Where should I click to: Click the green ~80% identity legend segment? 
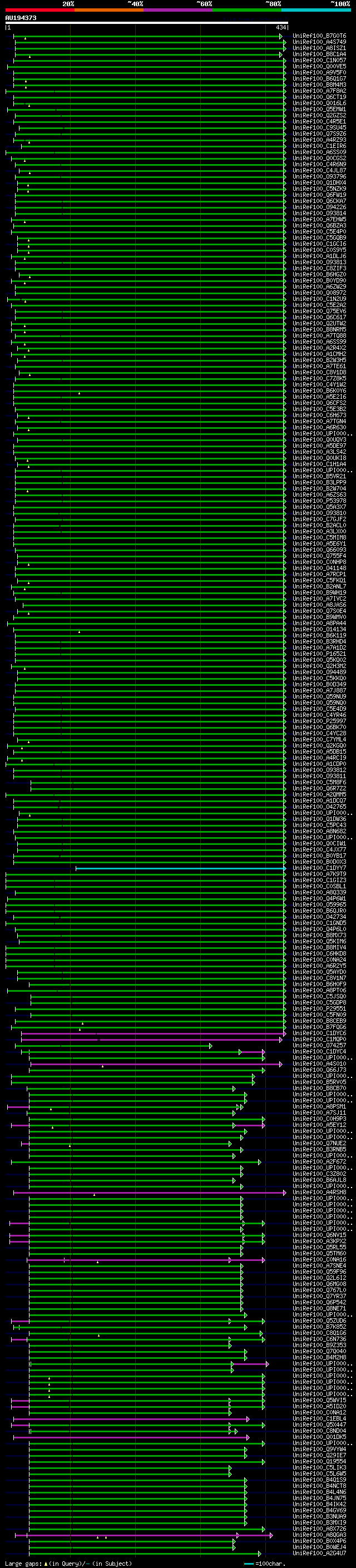[247, 10]
